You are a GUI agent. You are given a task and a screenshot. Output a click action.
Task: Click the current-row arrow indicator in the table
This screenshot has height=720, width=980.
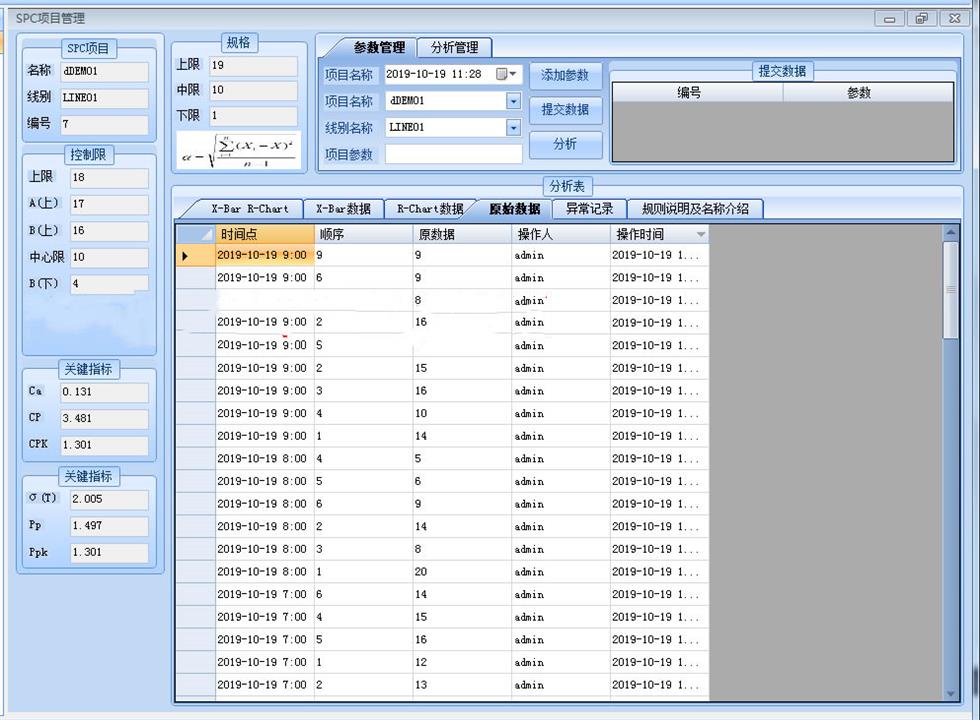pos(185,256)
